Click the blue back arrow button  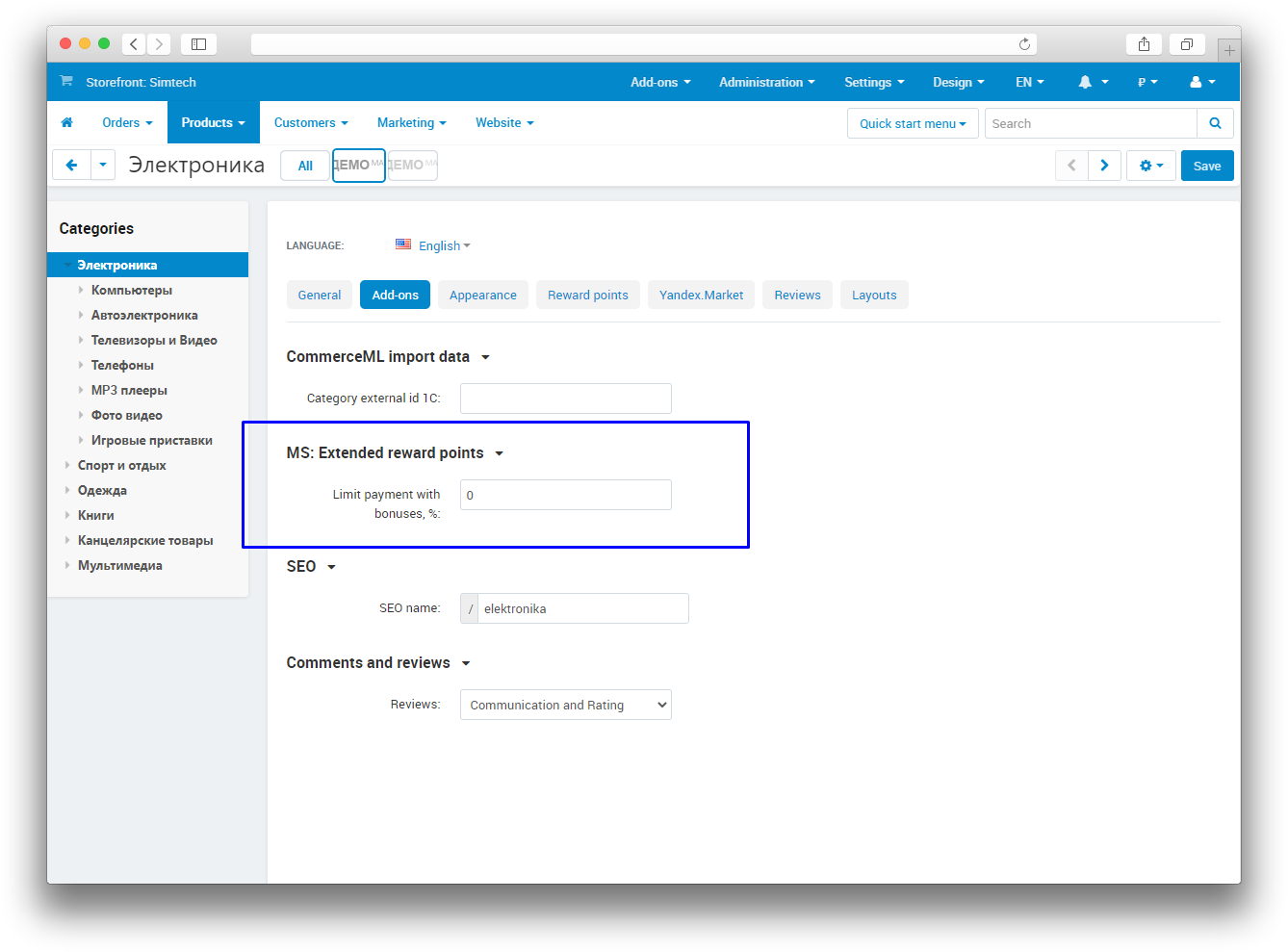pyautogui.click(x=71, y=166)
